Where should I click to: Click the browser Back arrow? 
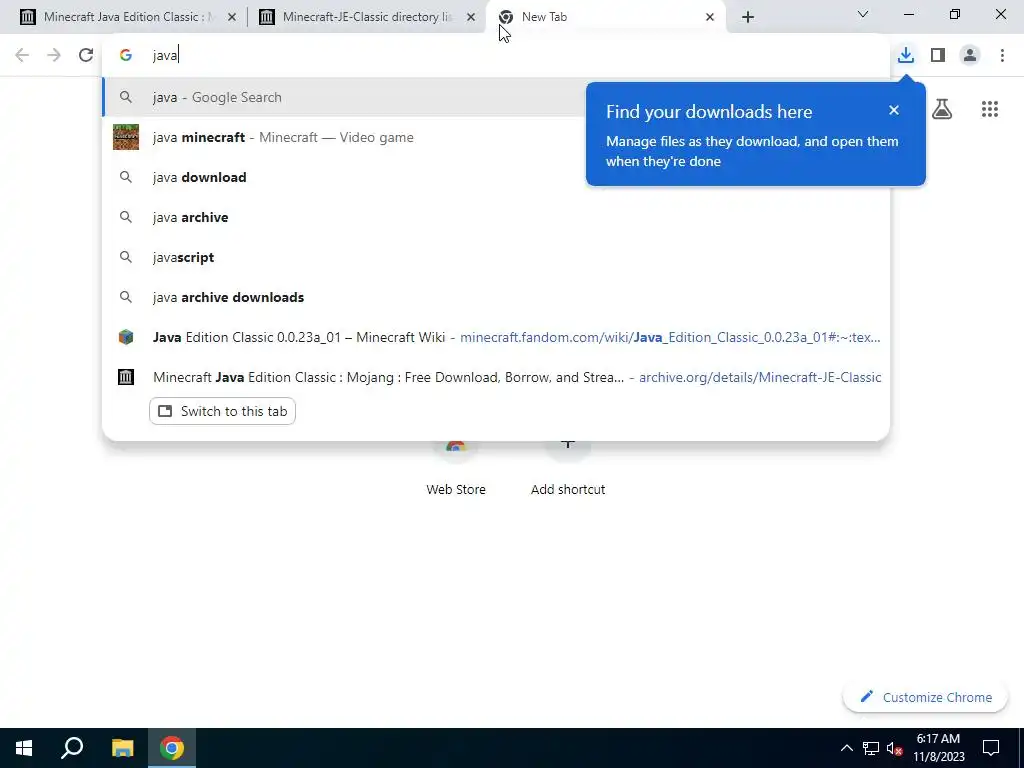coord(22,55)
